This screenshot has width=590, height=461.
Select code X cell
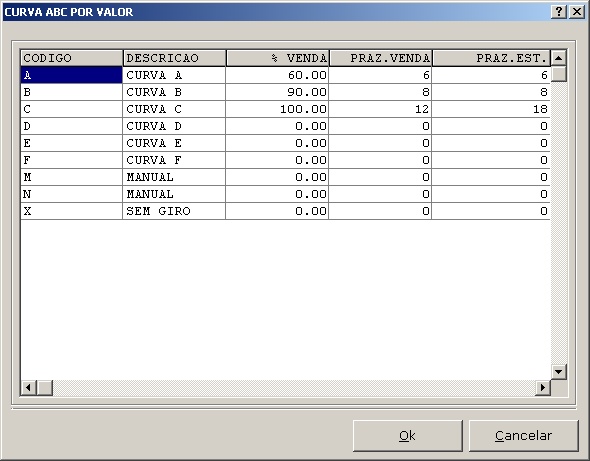pos(71,211)
